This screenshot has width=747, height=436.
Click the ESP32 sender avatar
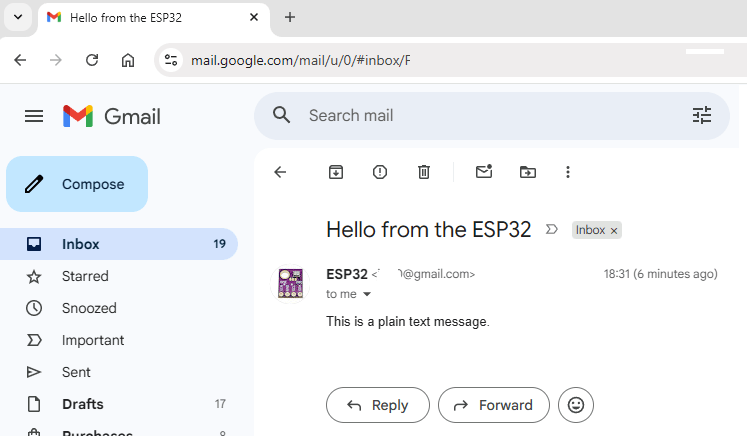(x=290, y=284)
